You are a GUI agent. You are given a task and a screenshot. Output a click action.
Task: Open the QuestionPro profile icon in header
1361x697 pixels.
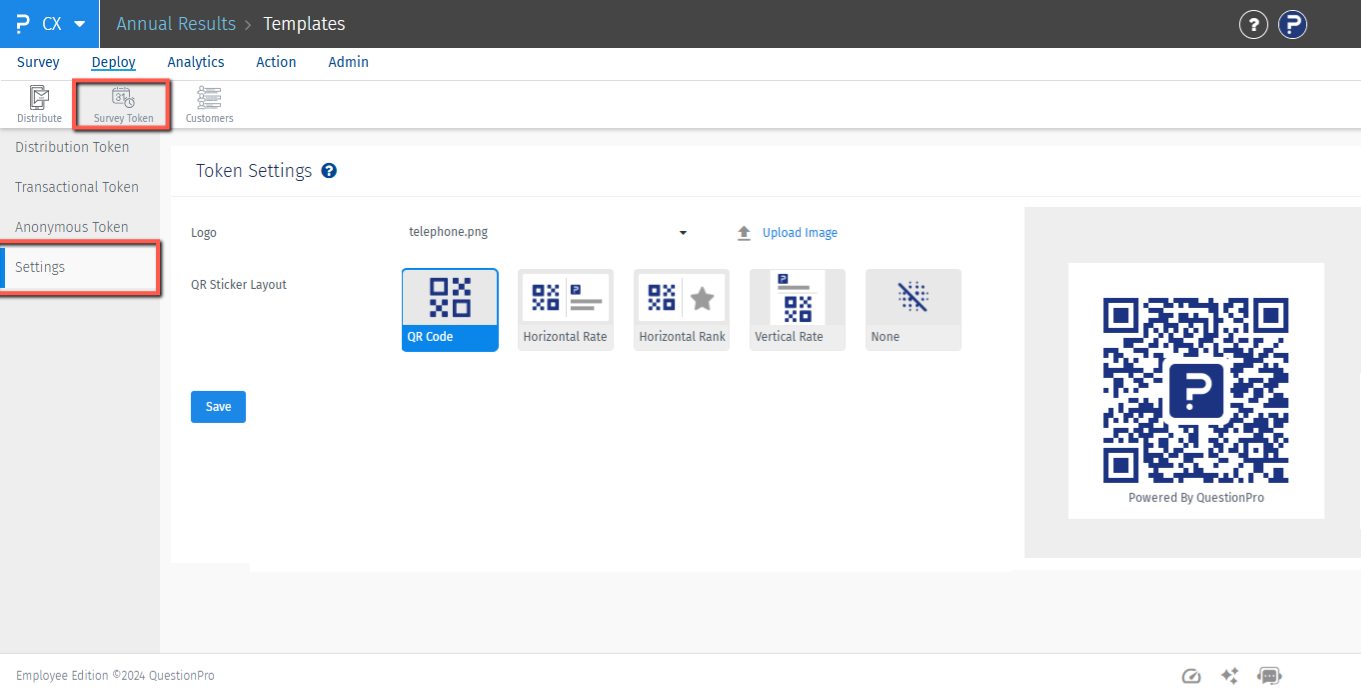point(1293,24)
